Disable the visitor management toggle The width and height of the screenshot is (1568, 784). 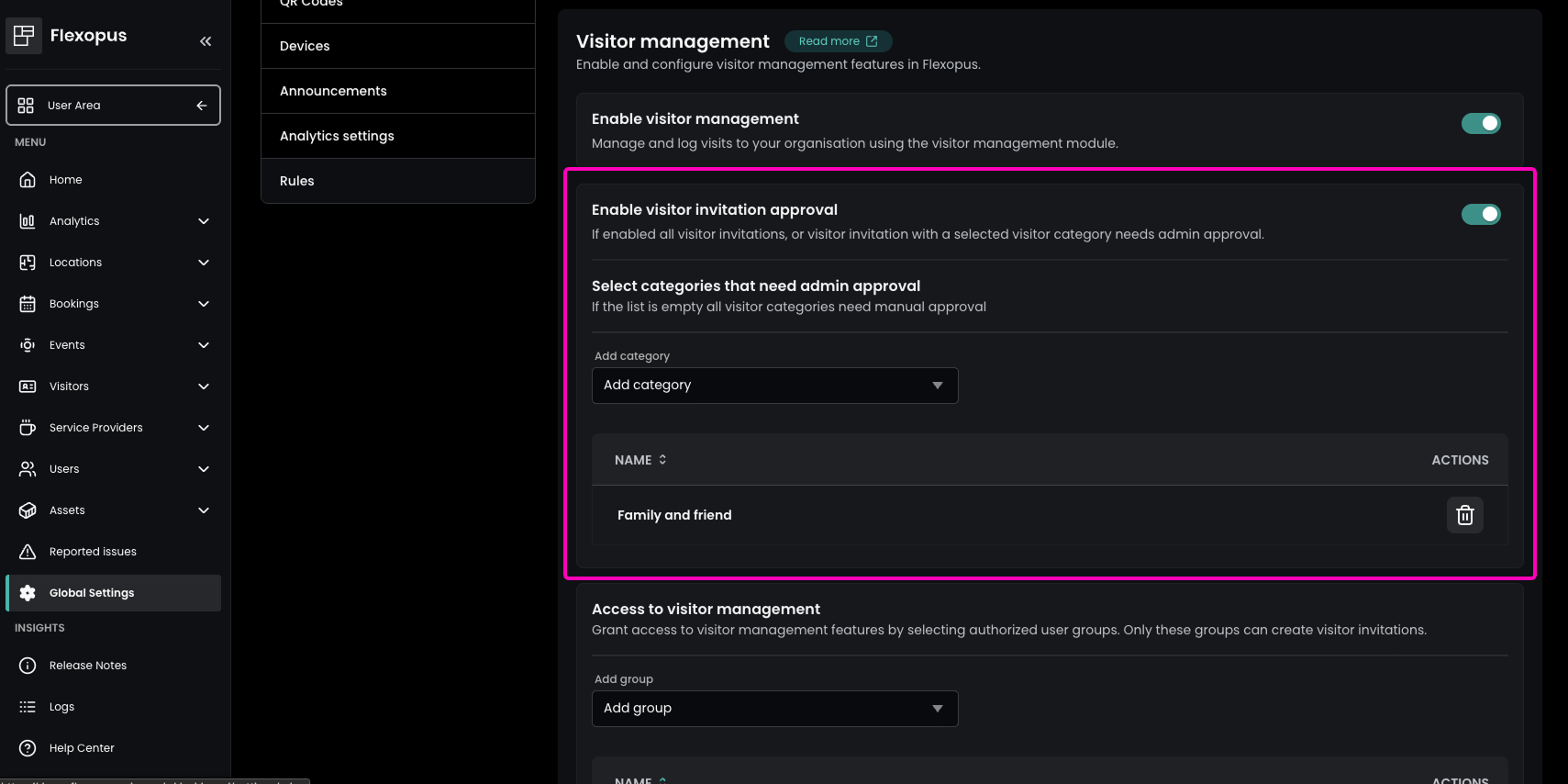[1480, 123]
